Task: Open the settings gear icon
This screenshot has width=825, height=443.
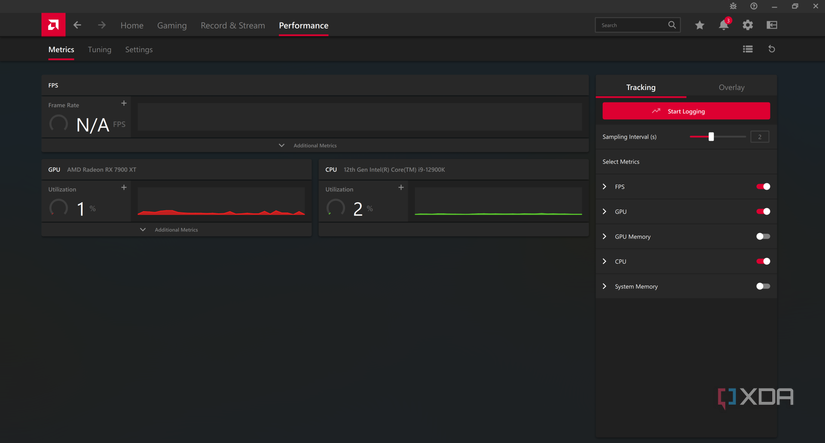Action: (x=747, y=25)
